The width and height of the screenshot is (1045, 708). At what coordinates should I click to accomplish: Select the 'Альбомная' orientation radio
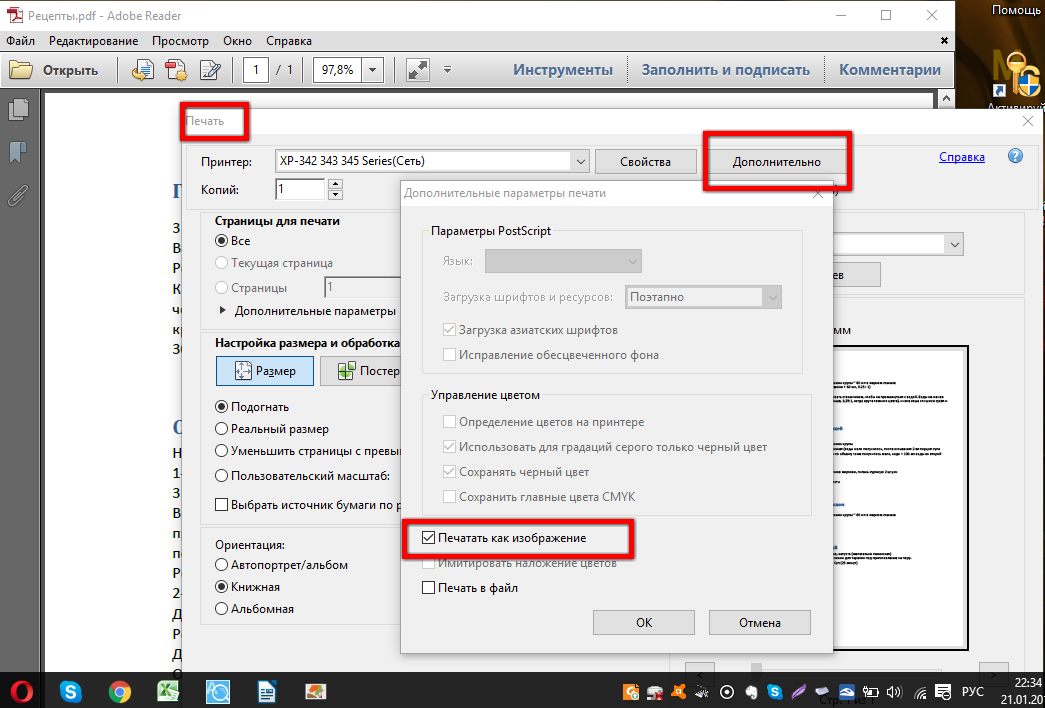[221, 609]
